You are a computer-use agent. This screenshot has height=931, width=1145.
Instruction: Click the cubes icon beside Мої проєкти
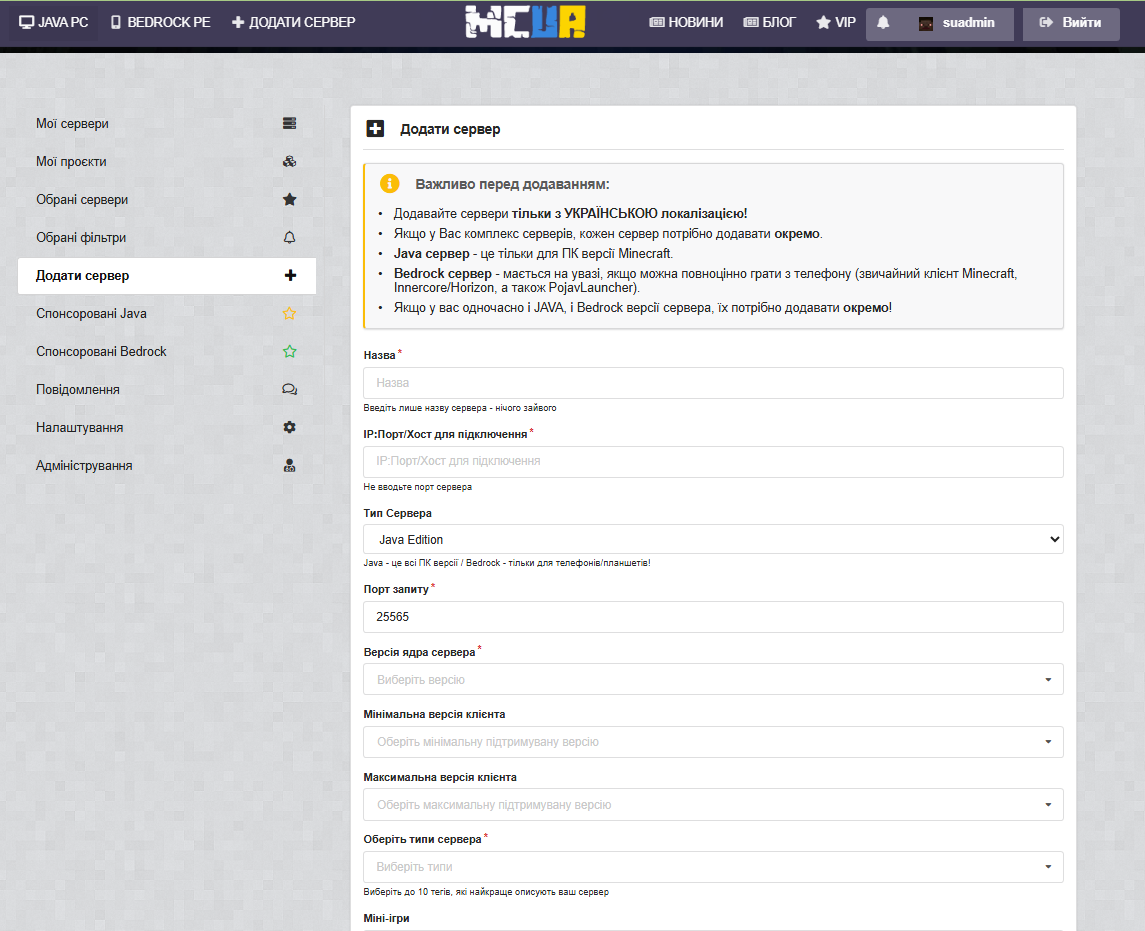click(x=289, y=162)
